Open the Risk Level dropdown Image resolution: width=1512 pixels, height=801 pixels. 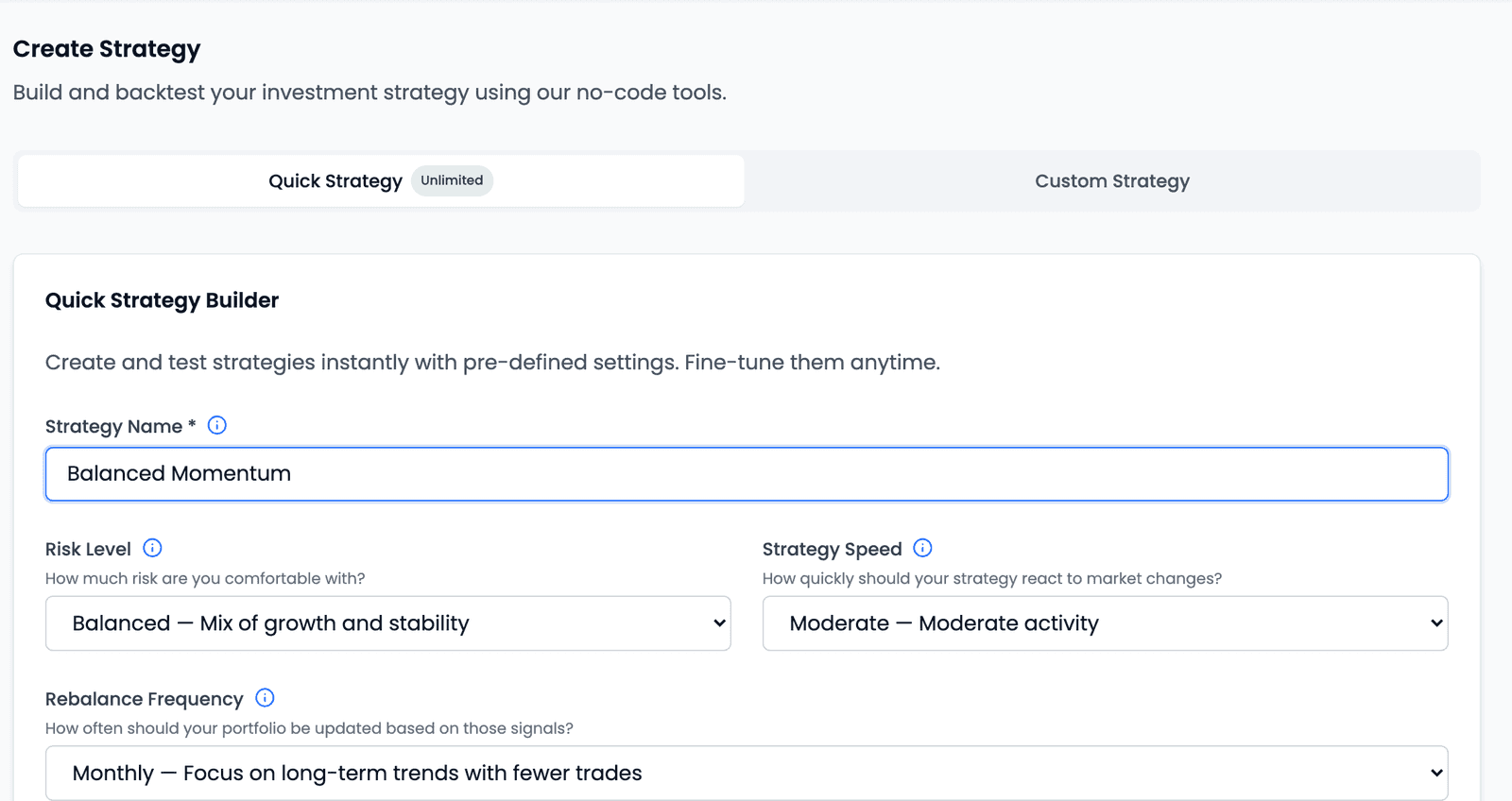(x=388, y=623)
